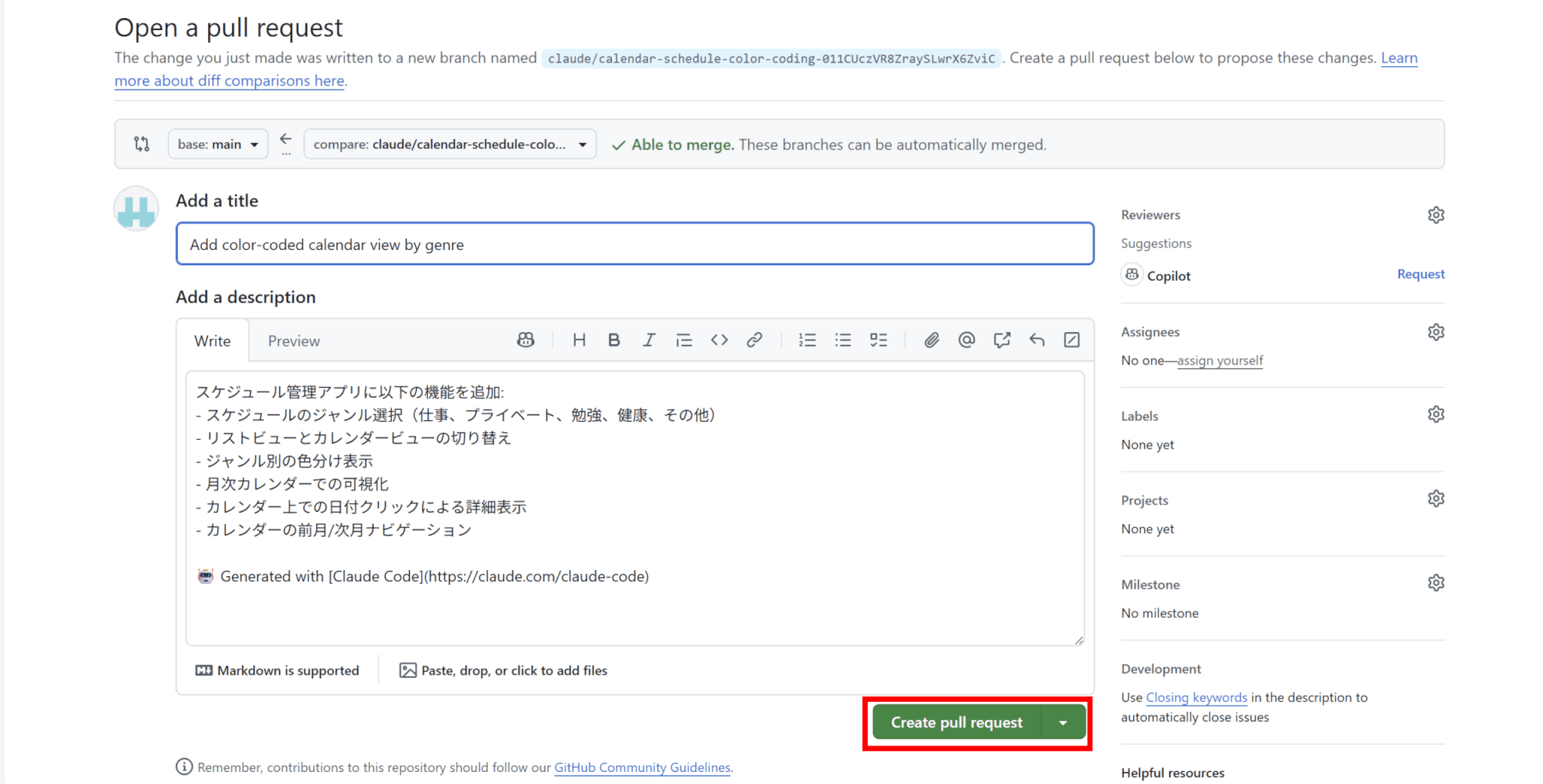Open the Labels settings gear

point(1435,415)
